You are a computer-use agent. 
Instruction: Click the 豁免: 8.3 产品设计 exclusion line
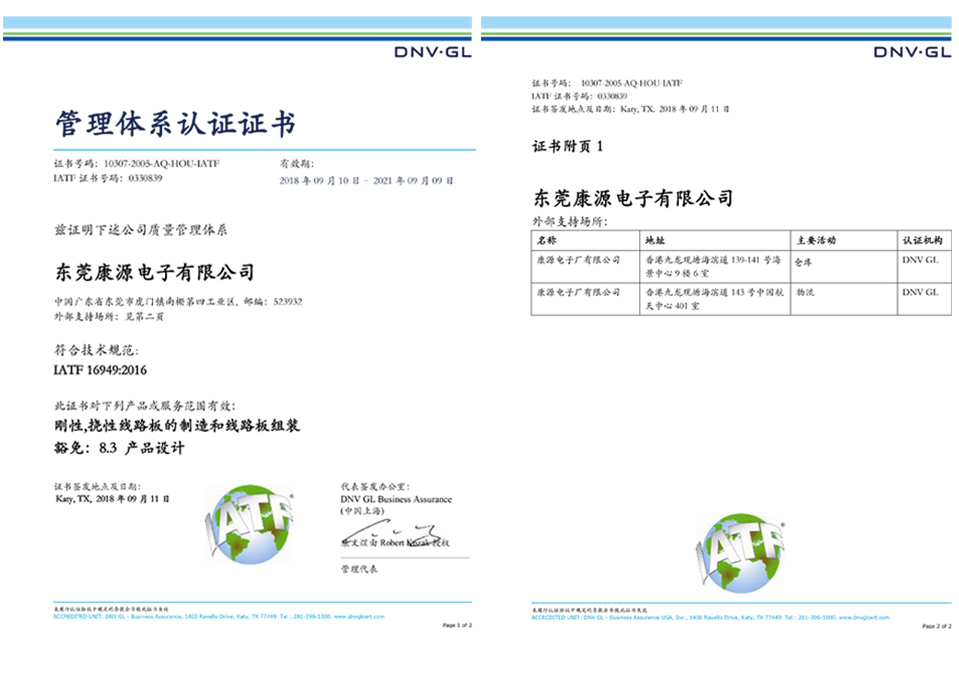tap(118, 448)
